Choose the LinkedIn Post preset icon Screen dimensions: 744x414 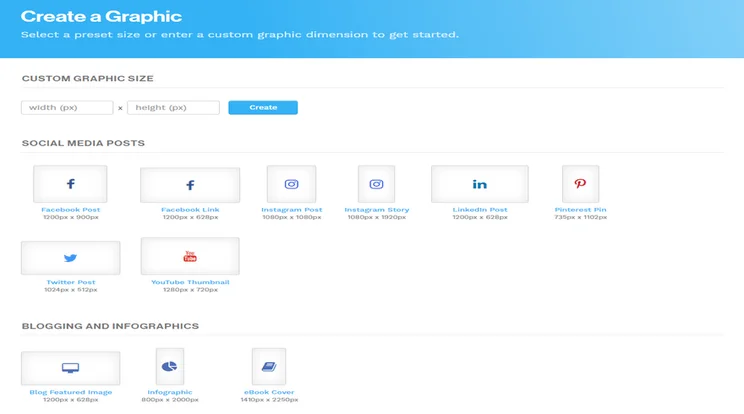(480, 184)
